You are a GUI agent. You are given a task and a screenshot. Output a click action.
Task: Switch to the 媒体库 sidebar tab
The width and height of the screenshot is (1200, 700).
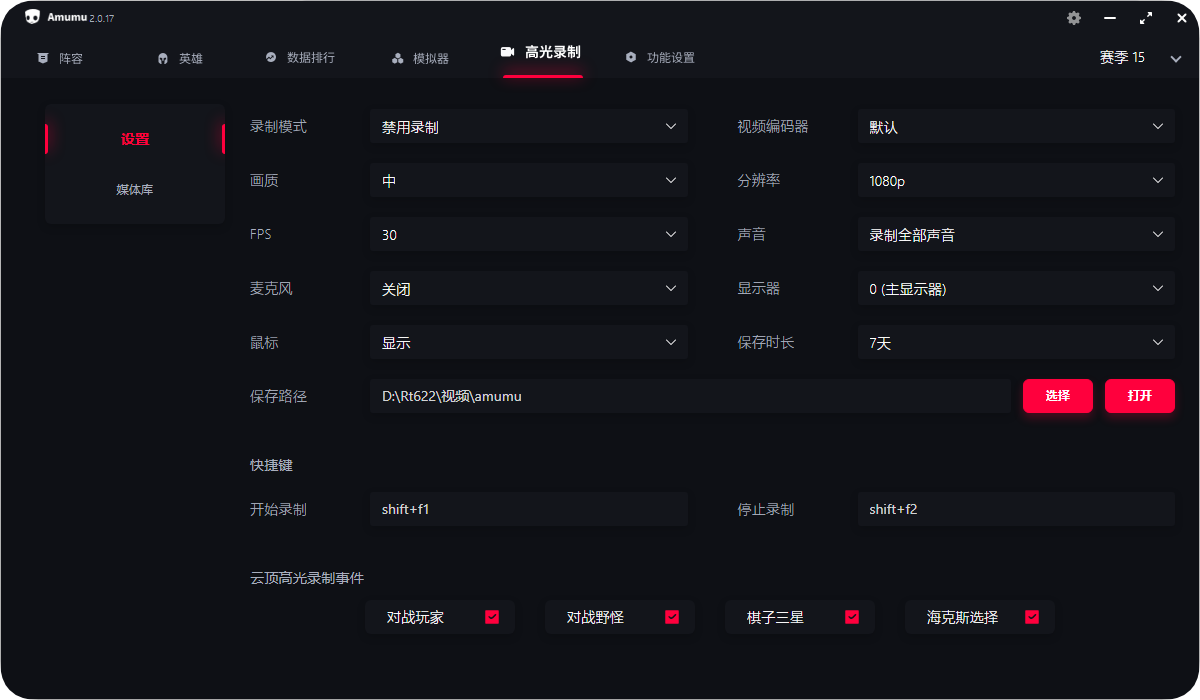point(135,189)
